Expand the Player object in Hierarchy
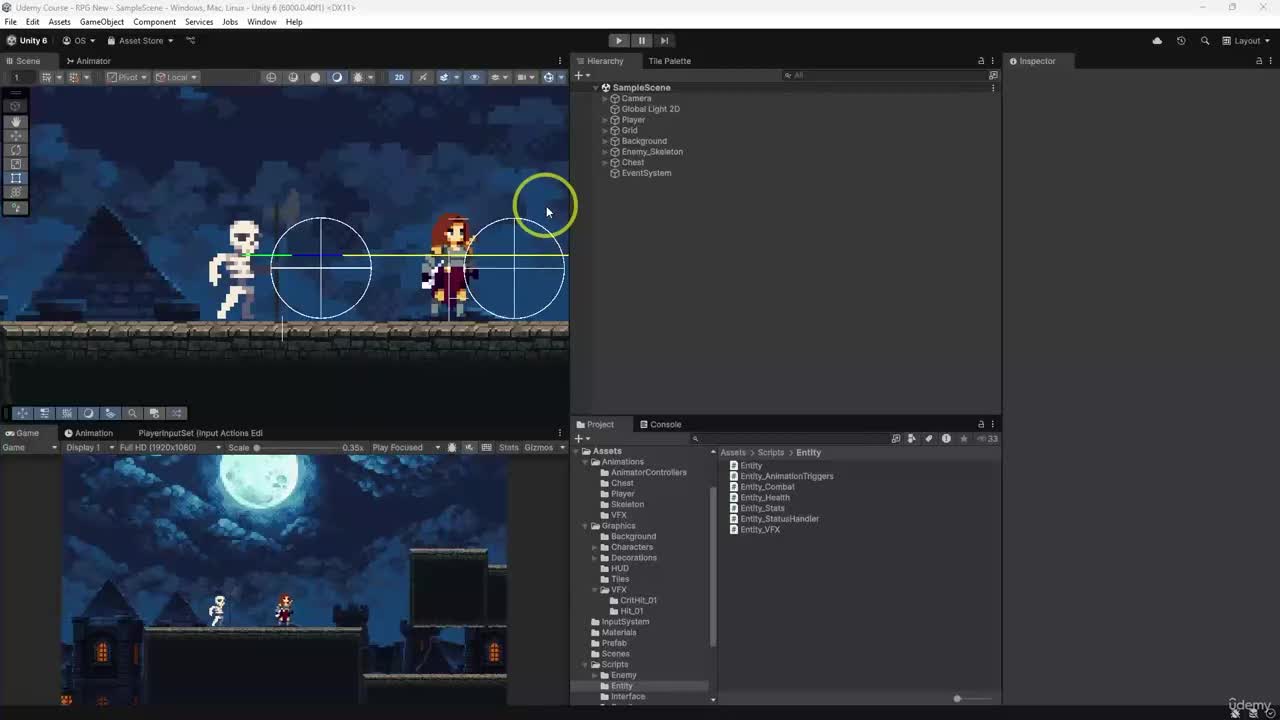The width and height of the screenshot is (1280, 720). [x=605, y=120]
